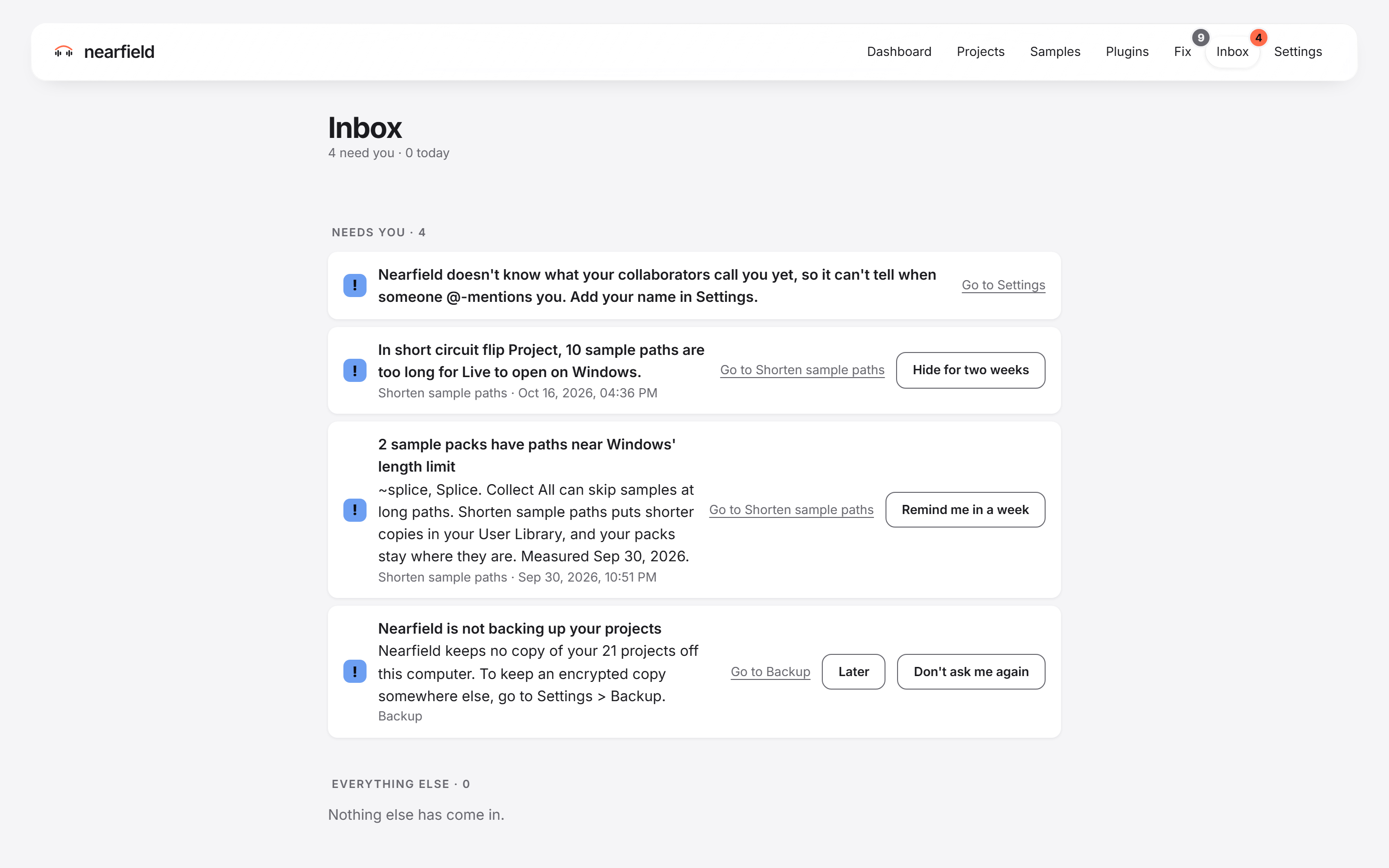Open the Samples tab
Screen dimensions: 1389x868
1055,52
